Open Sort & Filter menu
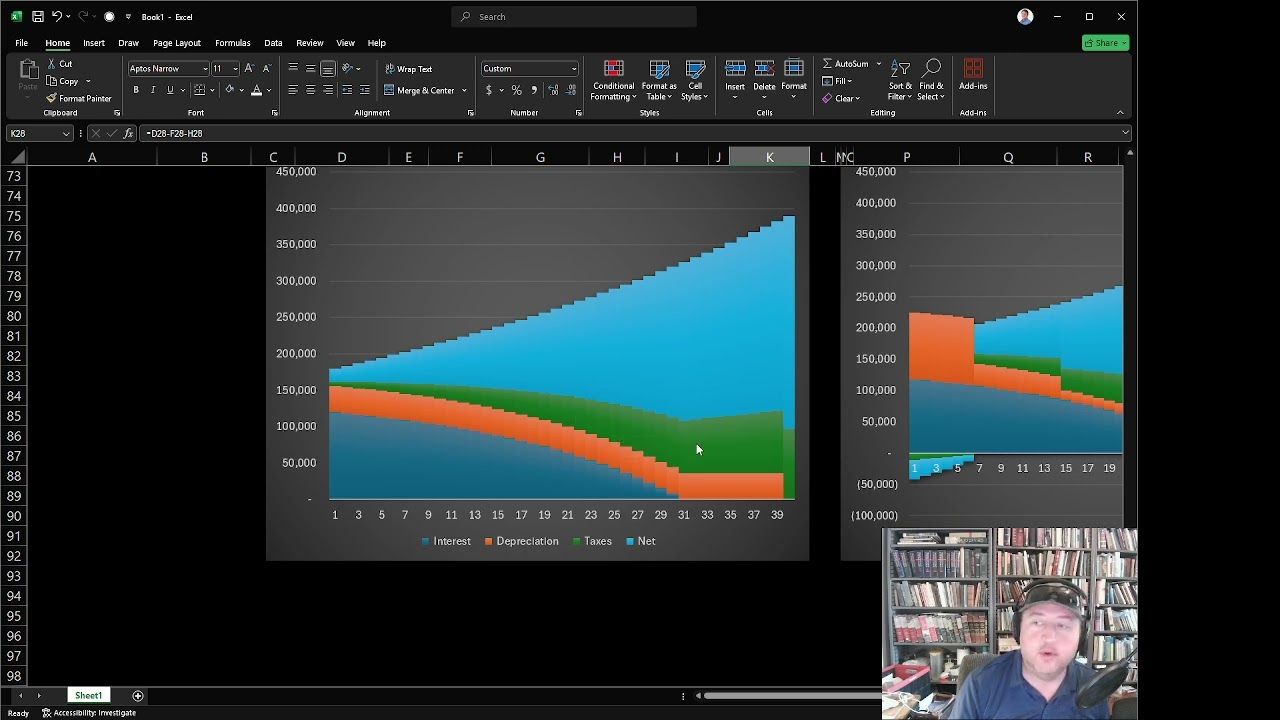 [900, 80]
